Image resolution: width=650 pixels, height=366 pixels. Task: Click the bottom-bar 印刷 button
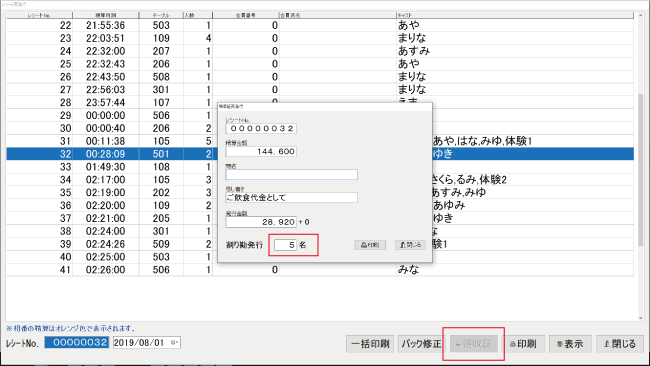(523, 344)
